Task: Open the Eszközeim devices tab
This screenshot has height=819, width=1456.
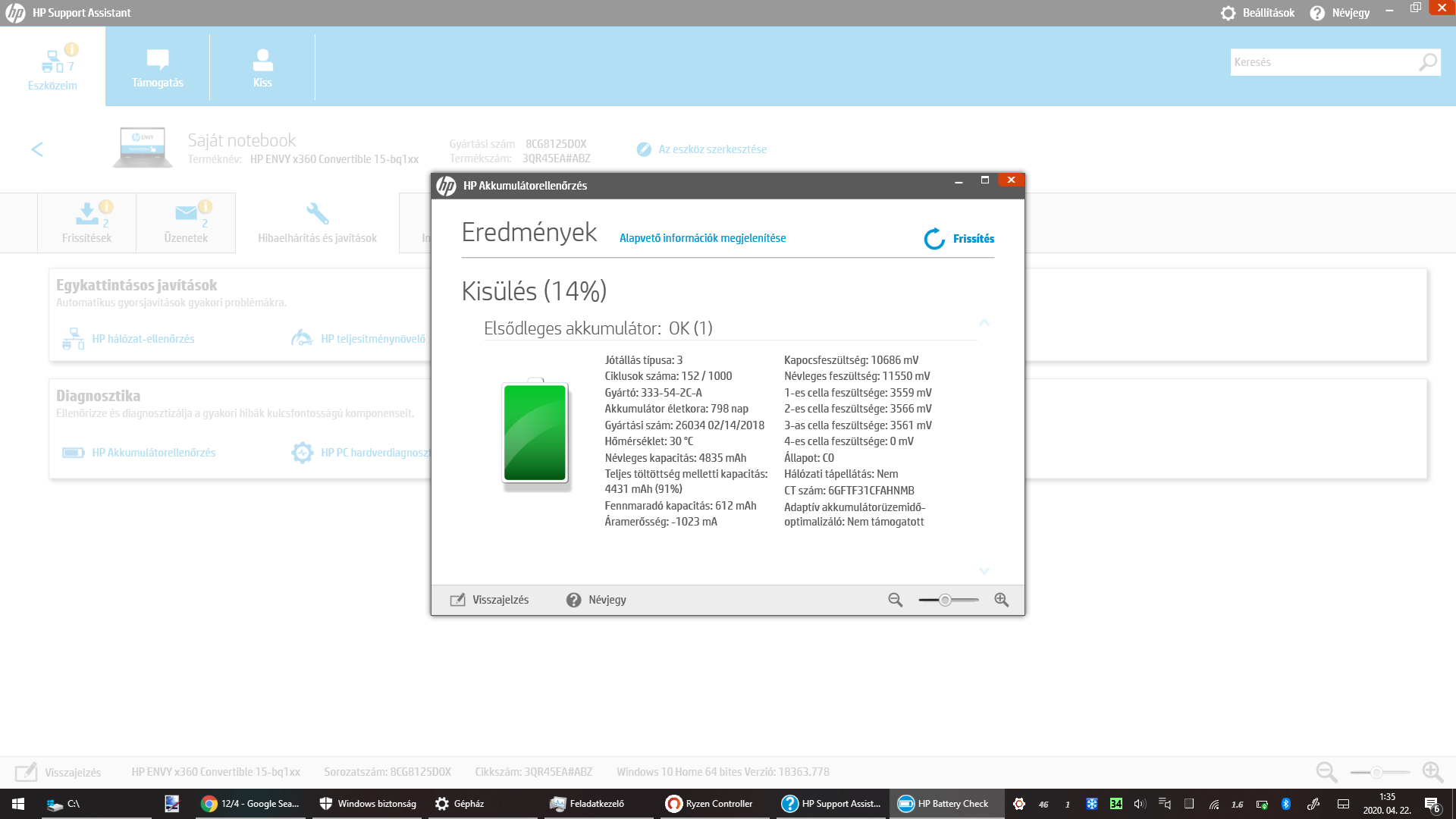Action: coord(52,67)
